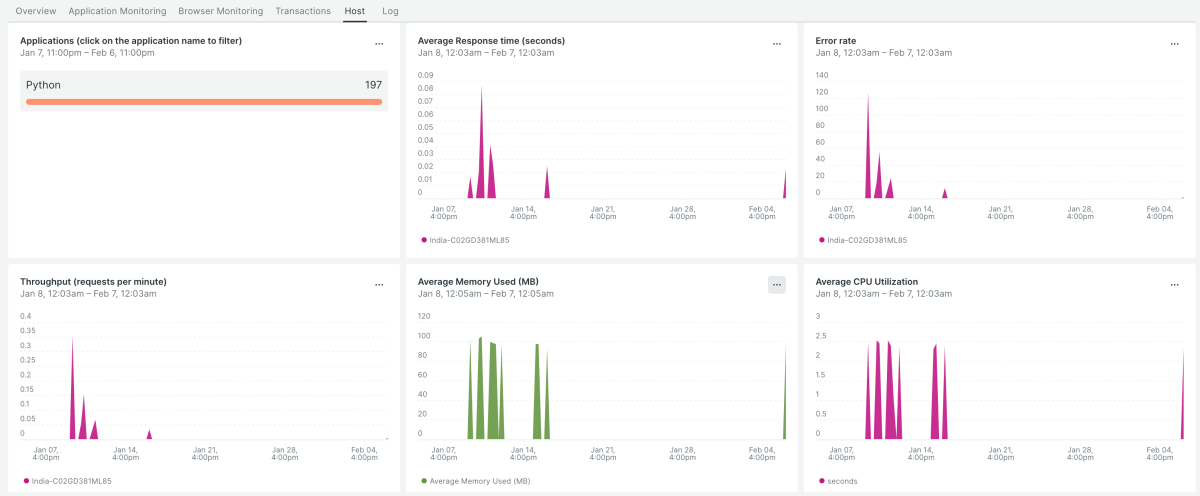This screenshot has width=1200, height=496.
Task: Toggle the seconds legend in CPU chart
Action: point(842,481)
